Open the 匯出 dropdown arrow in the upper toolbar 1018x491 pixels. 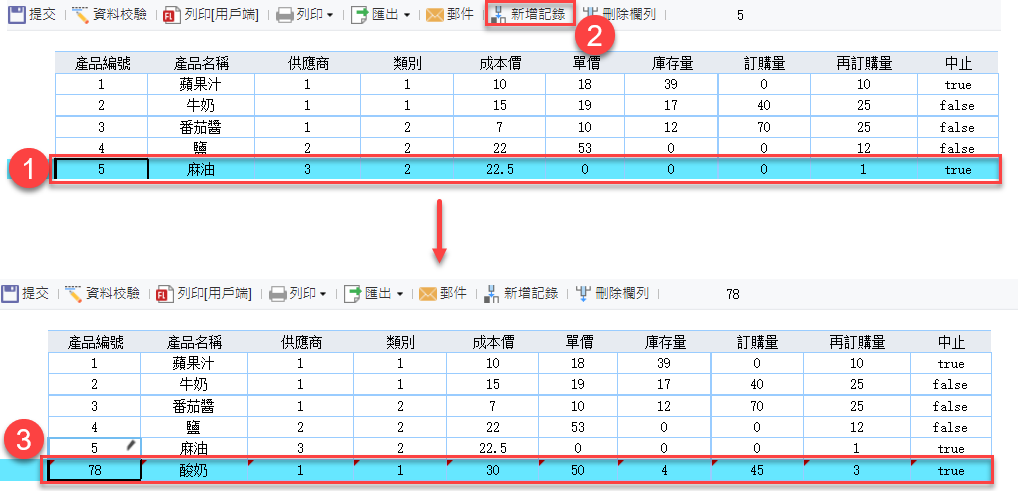(x=407, y=16)
